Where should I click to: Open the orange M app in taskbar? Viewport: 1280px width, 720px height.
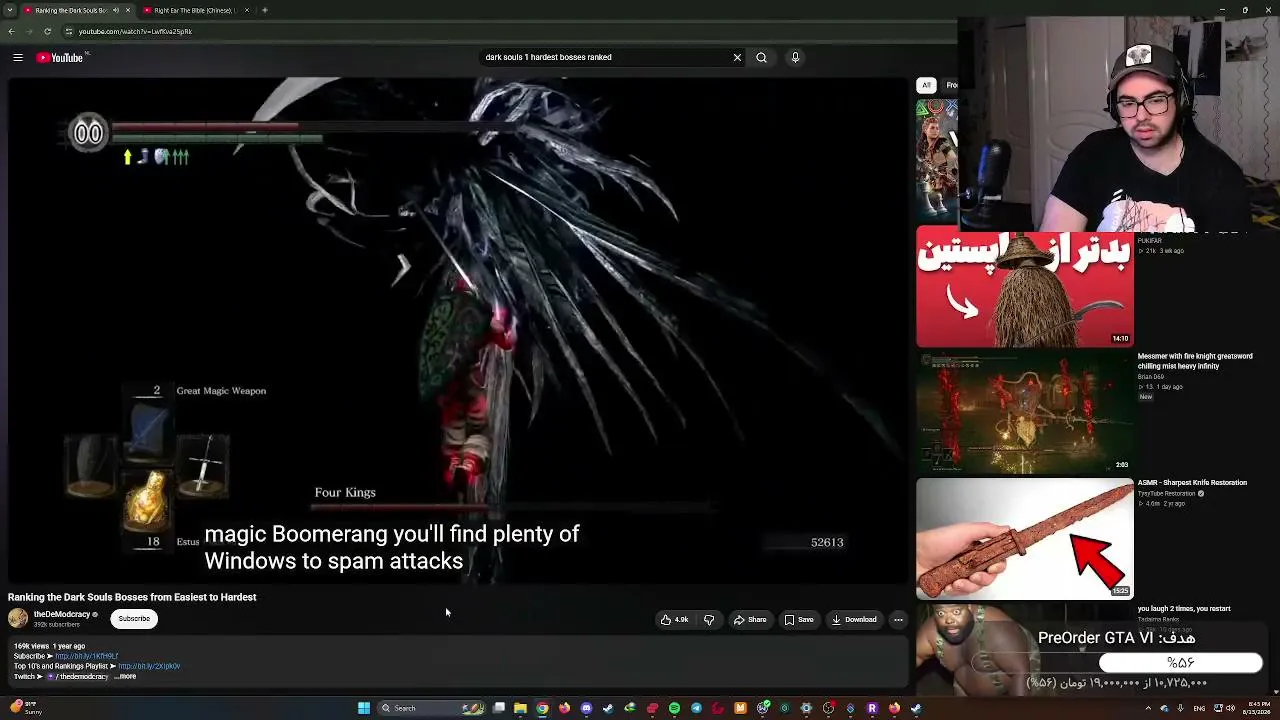[x=740, y=708]
